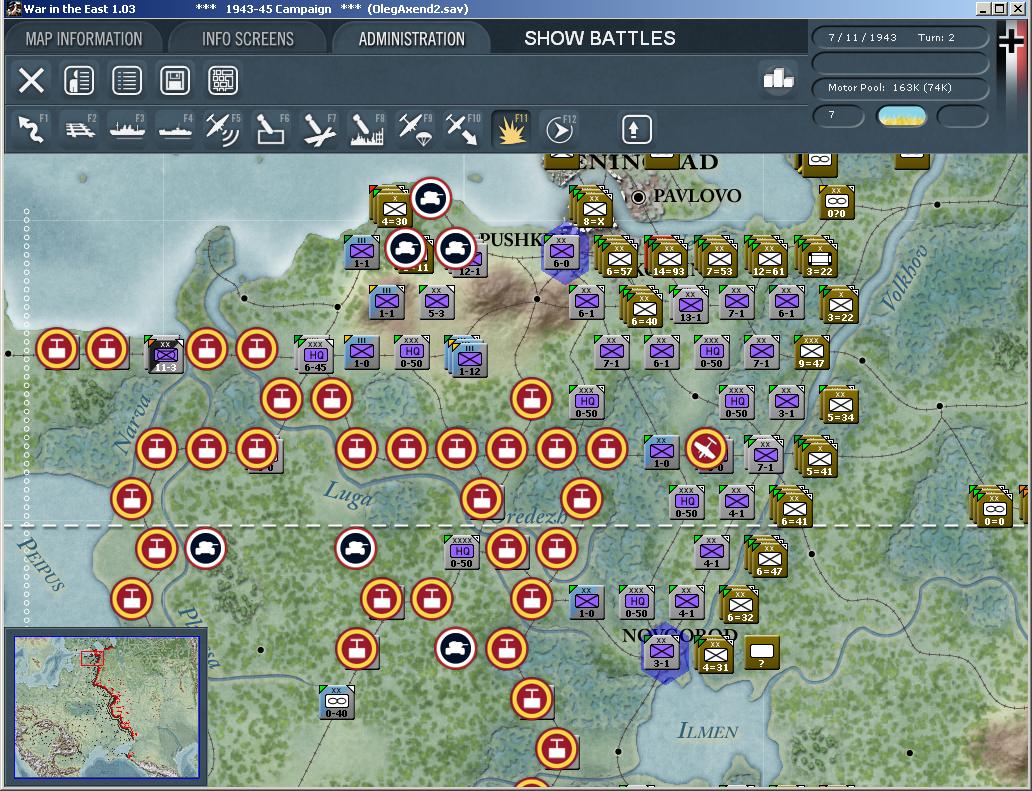Select the Soviet stack labeled 0=0
This screenshot has width=1032, height=791.
pyautogui.click(x=991, y=506)
